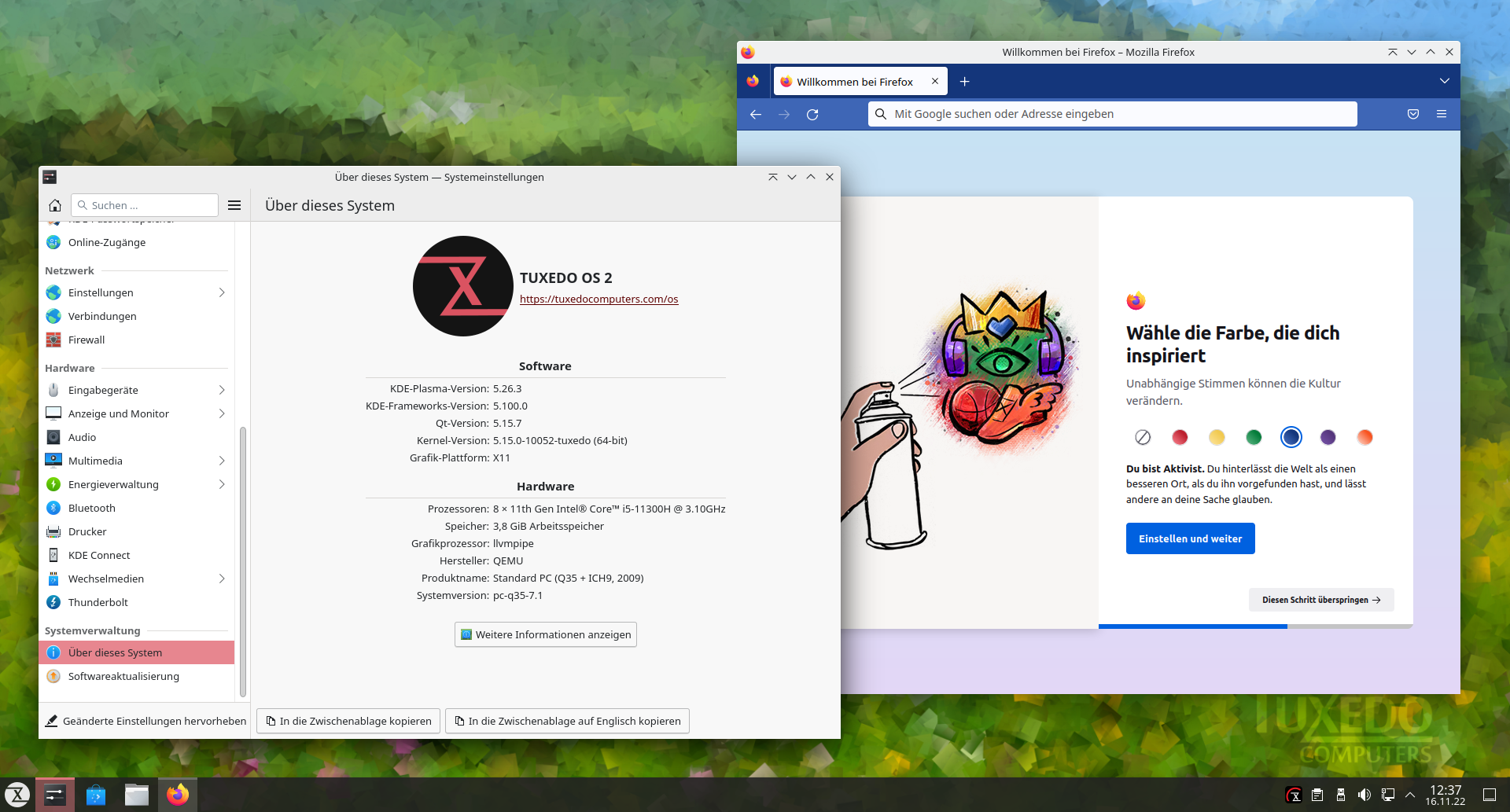The width and height of the screenshot is (1510, 812).
Task: Open a new tab in Firefox
Action: pyautogui.click(x=965, y=82)
